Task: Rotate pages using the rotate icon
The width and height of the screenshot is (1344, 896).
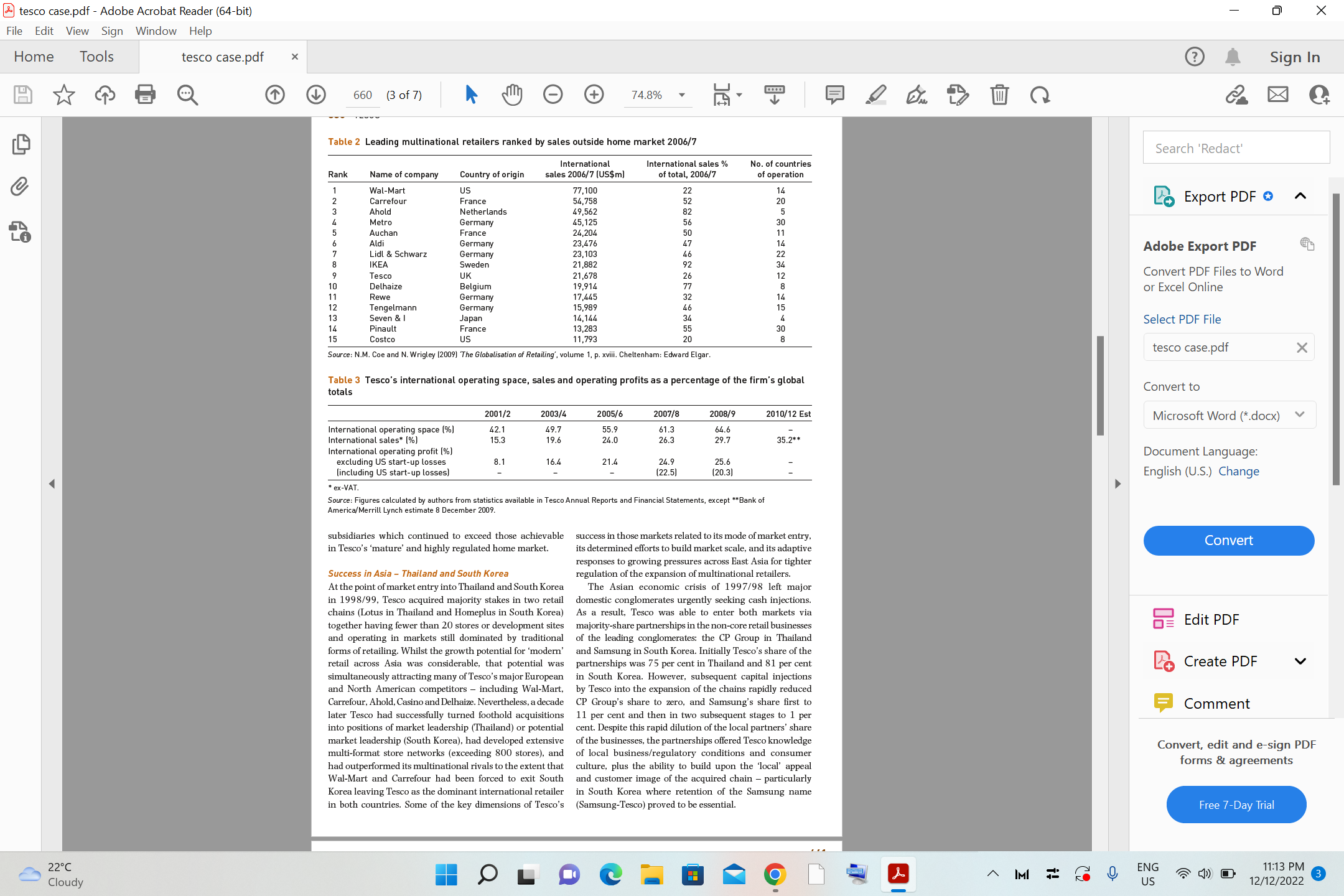Action: click(x=1040, y=95)
